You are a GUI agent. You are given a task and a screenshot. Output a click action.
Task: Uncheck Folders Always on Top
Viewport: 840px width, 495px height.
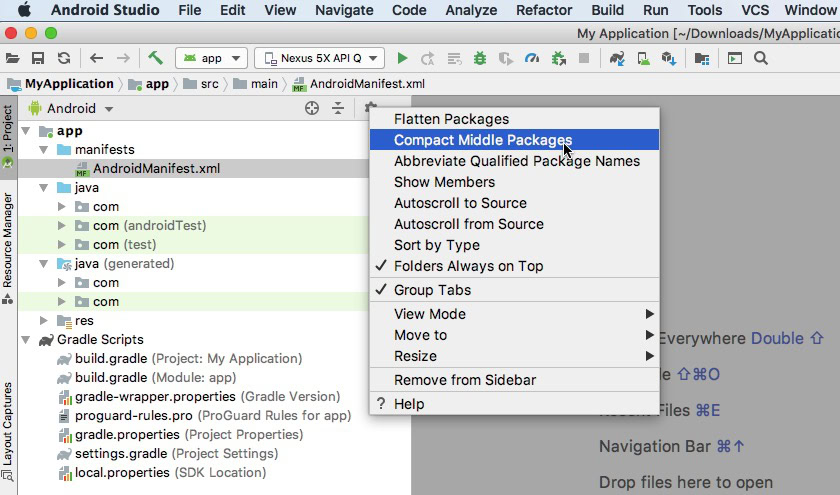(514, 266)
